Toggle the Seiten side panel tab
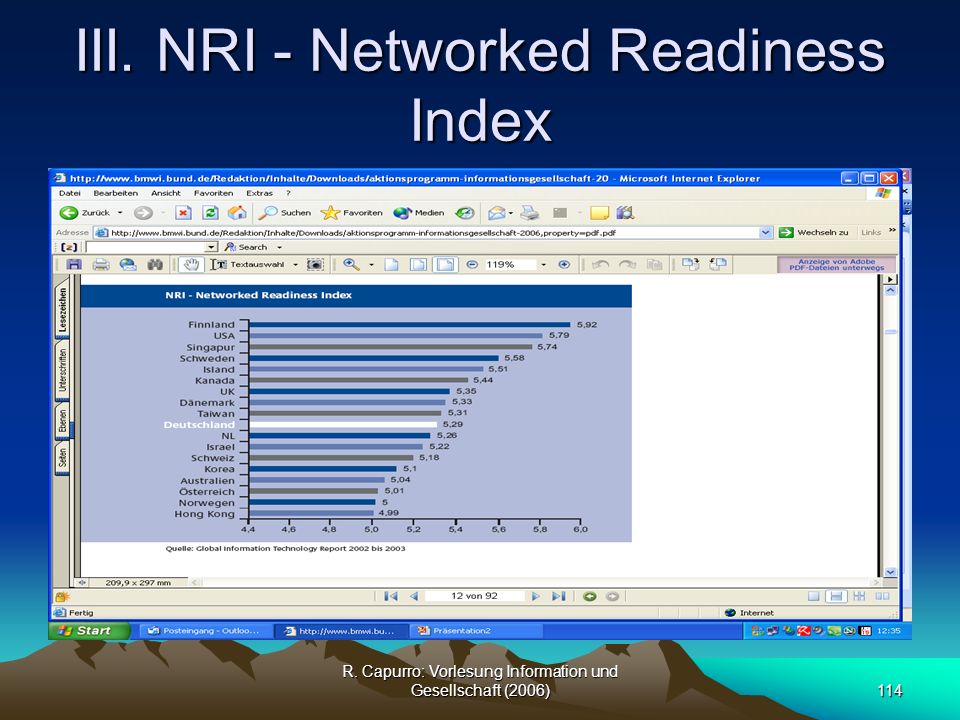 tap(62, 458)
